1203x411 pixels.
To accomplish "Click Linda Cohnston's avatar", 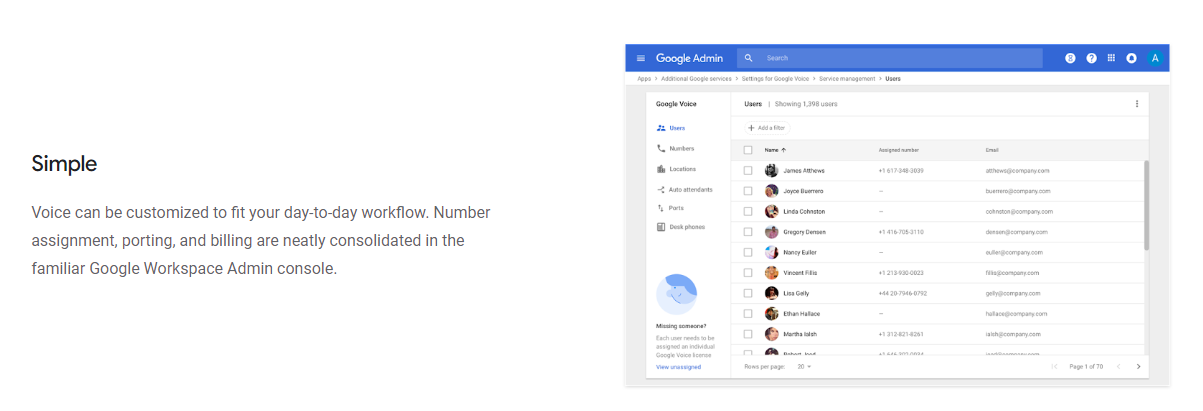I will [x=771, y=211].
